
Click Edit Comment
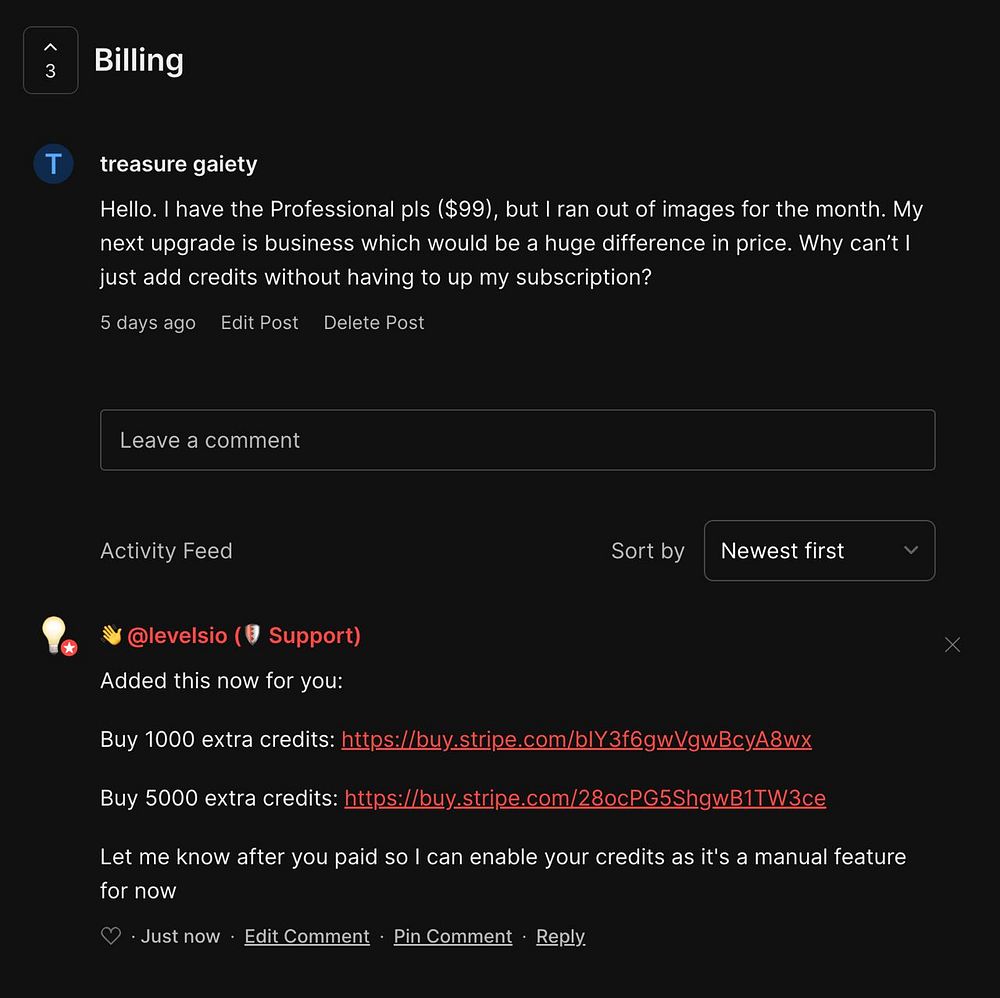(x=307, y=936)
